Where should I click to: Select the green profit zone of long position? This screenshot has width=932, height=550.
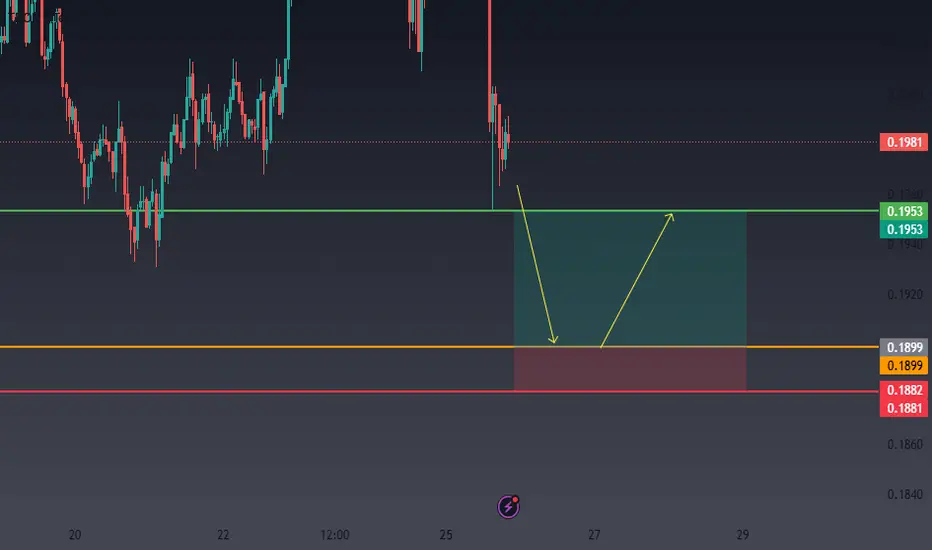[630, 279]
